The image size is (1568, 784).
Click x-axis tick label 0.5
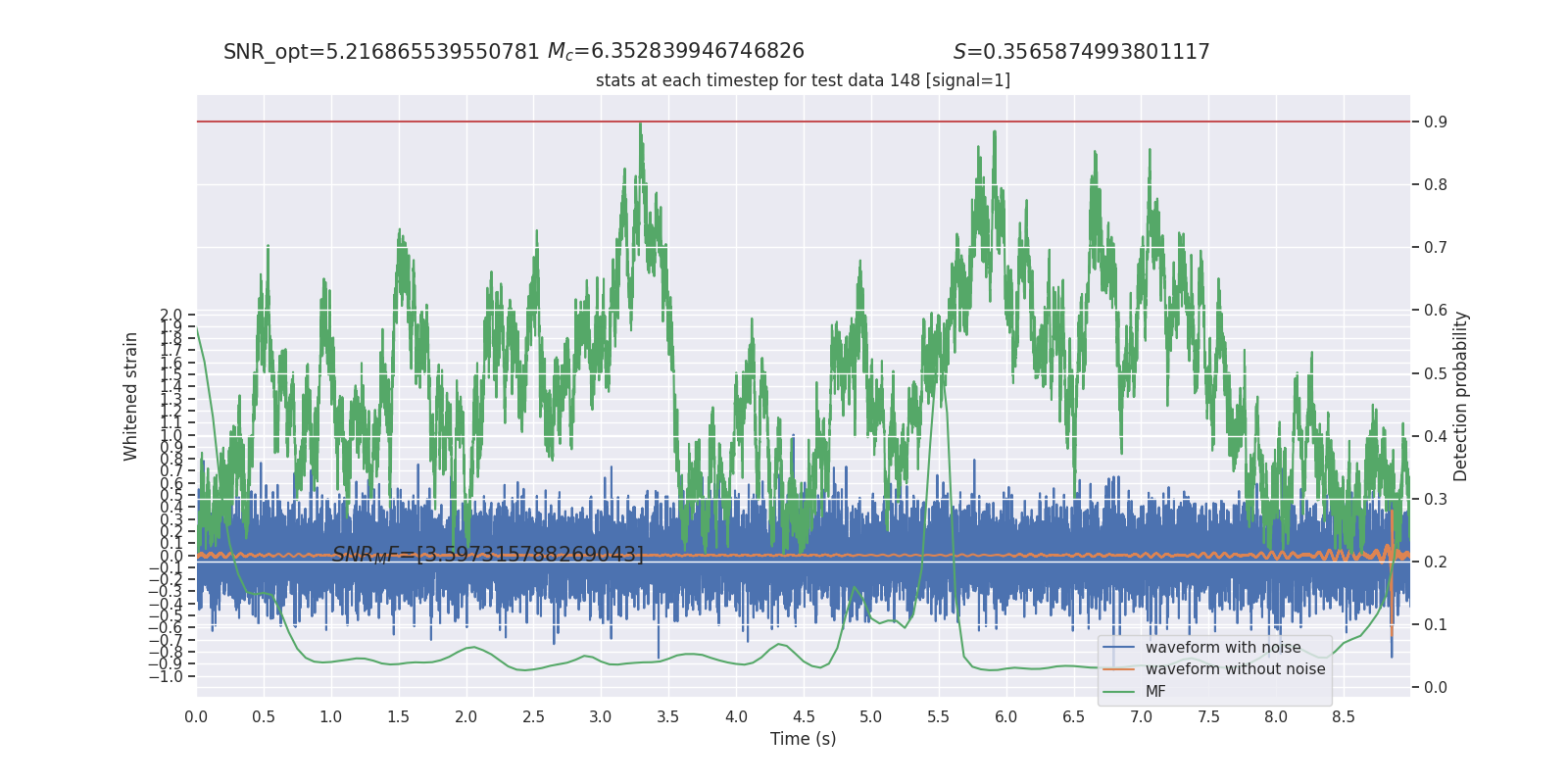coord(264,716)
